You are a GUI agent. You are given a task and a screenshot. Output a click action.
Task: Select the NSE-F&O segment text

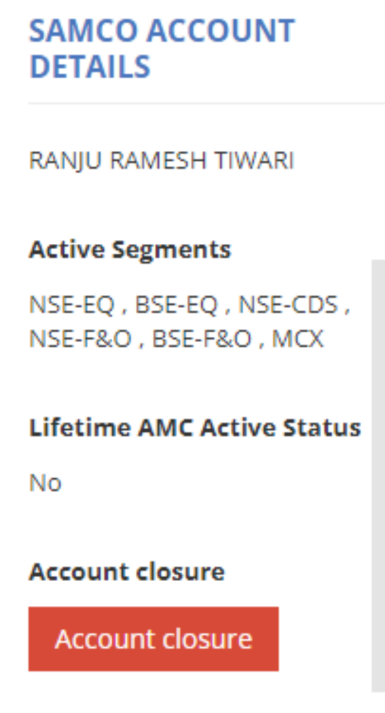[x=80, y=339]
